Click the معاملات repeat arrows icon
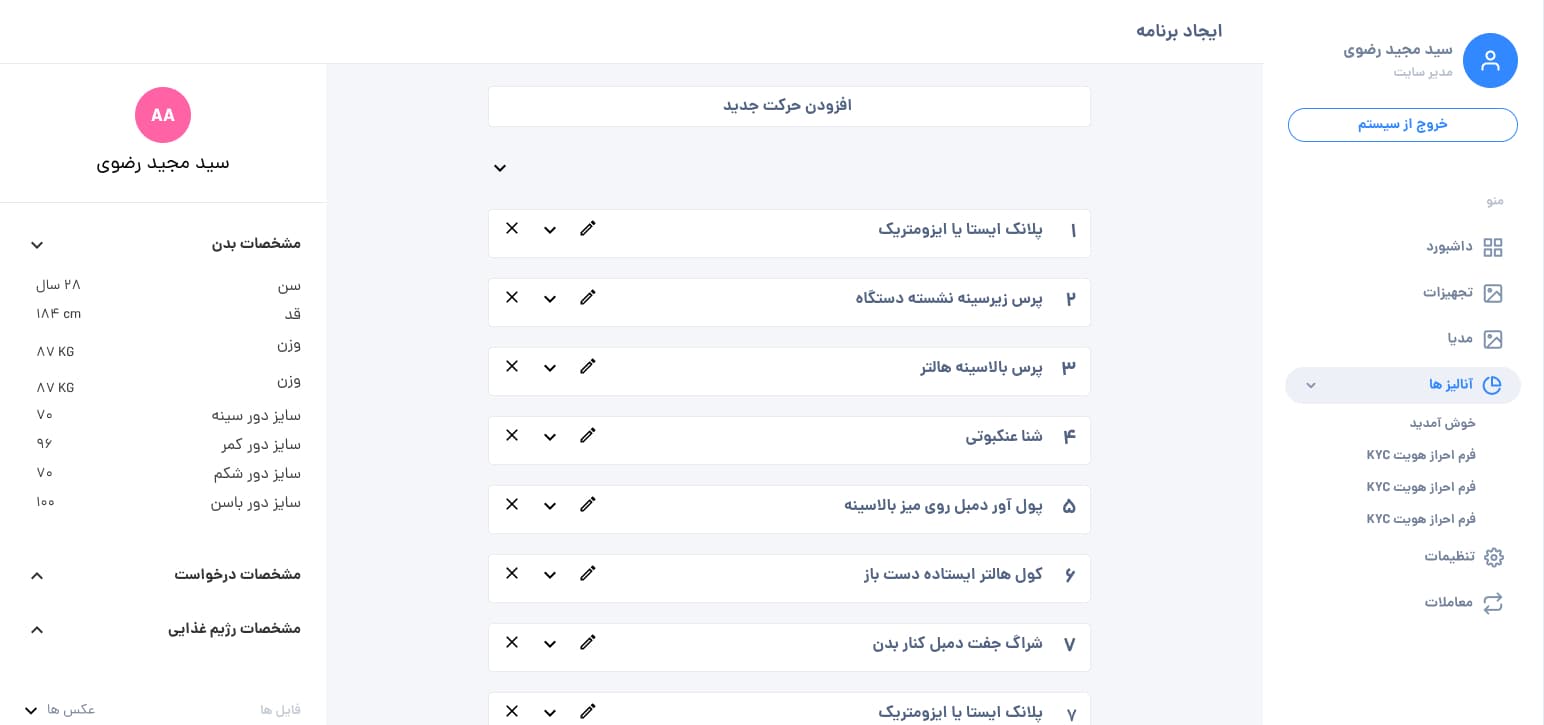 point(1493,603)
